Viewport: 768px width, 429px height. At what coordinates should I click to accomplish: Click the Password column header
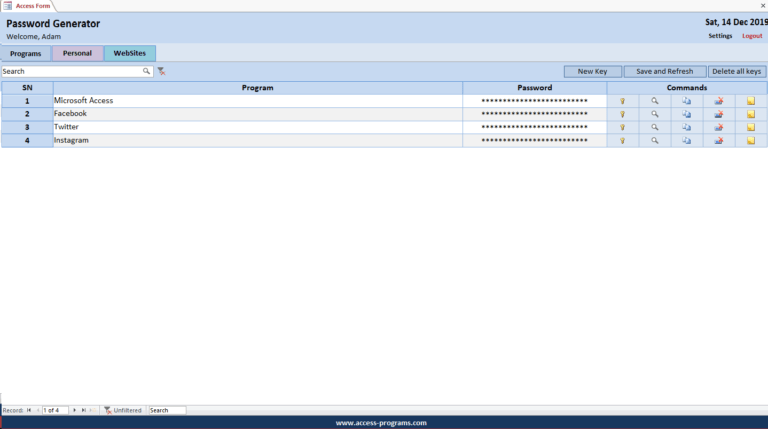pos(534,88)
